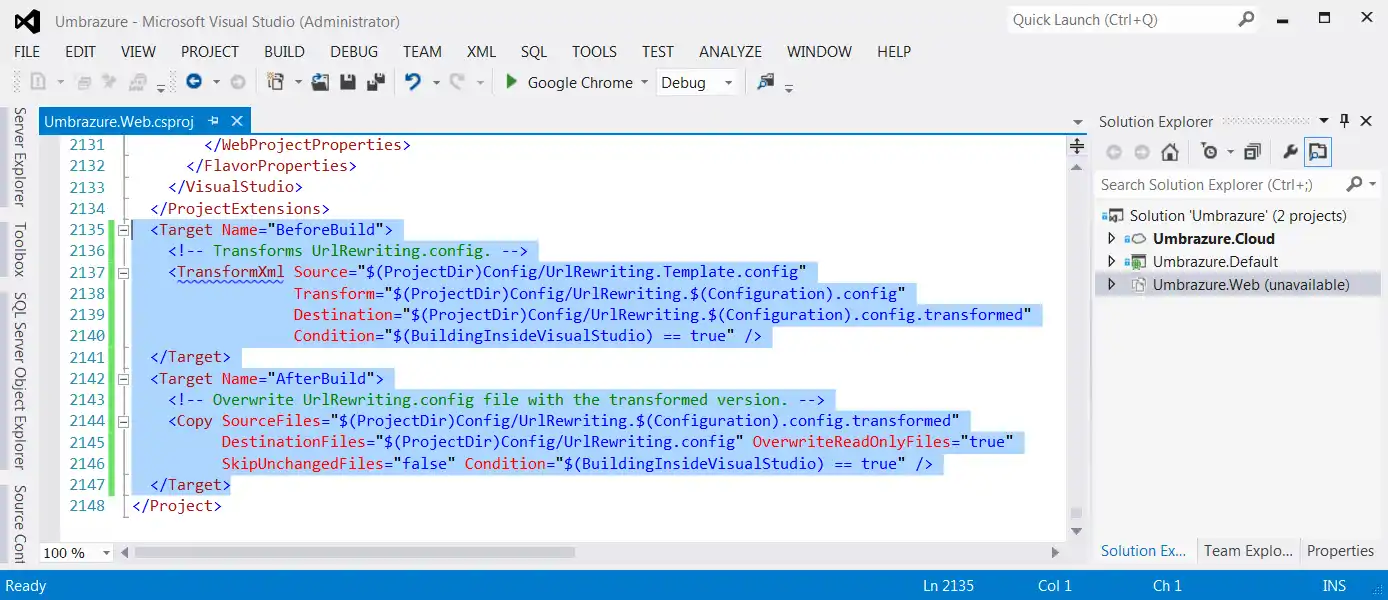Open the Solution Explorer window options dropdown
The width and height of the screenshot is (1388, 600).
(x=1325, y=121)
